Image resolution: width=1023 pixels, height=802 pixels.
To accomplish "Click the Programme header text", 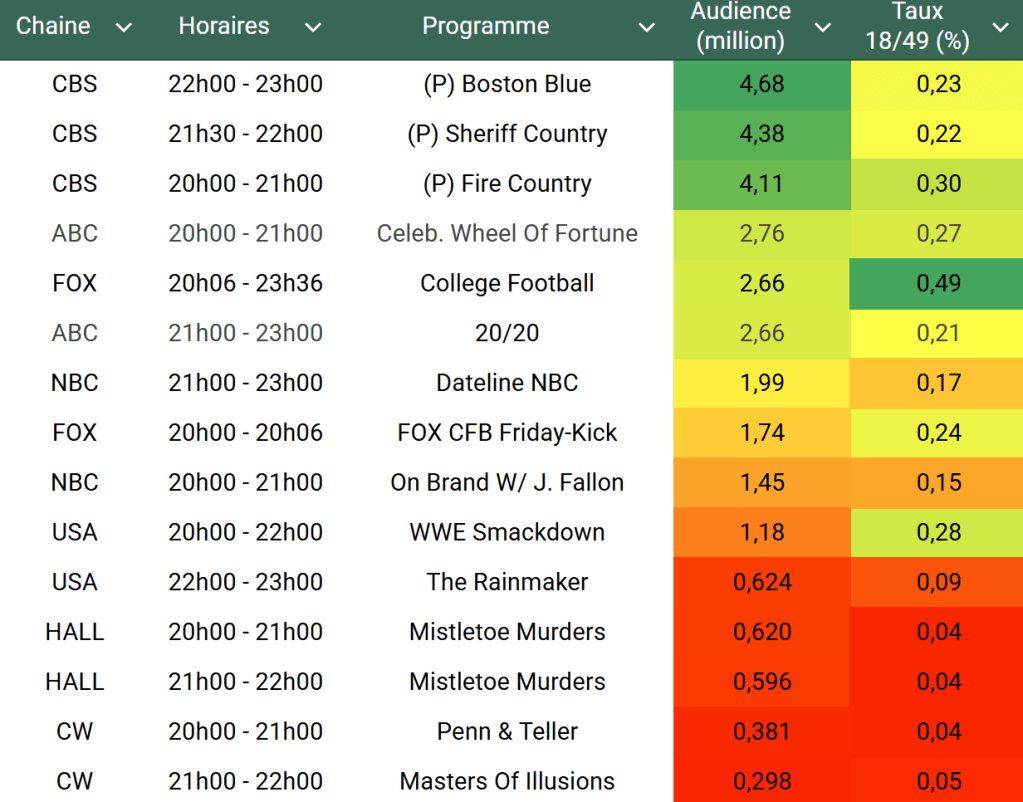I will click(x=485, y=26).
